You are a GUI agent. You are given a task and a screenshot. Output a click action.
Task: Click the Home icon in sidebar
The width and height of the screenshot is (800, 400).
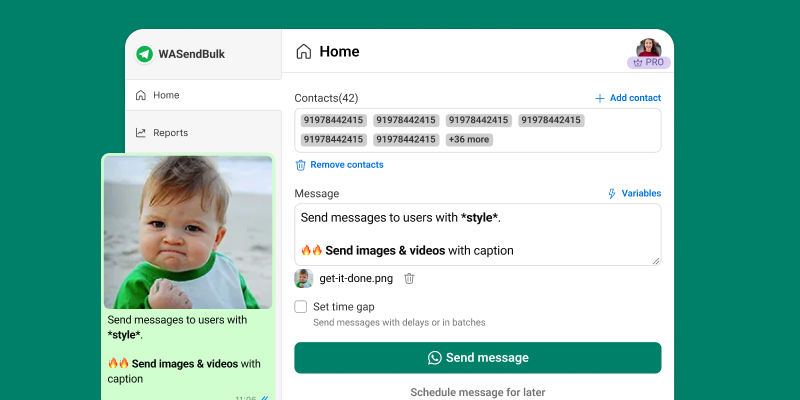140,95
